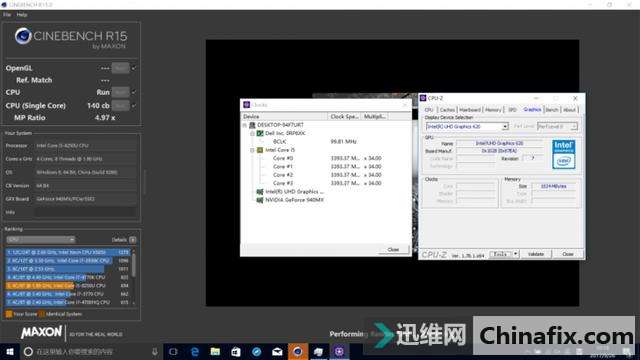Open the Perf Level dropdown in CPU-Z
The image size is (640, 360).
click(x=557, y=127)
